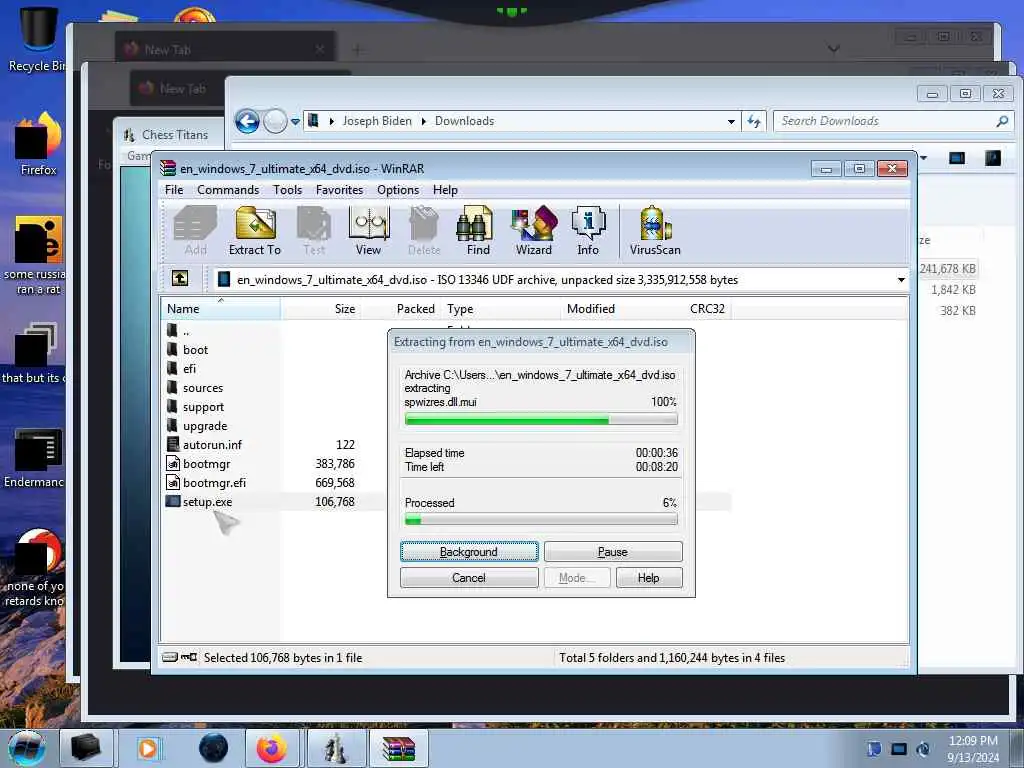Click the Find binoculars icon
The height and width of the screenshot is (768, 1024).
click(x=477, y=231)
